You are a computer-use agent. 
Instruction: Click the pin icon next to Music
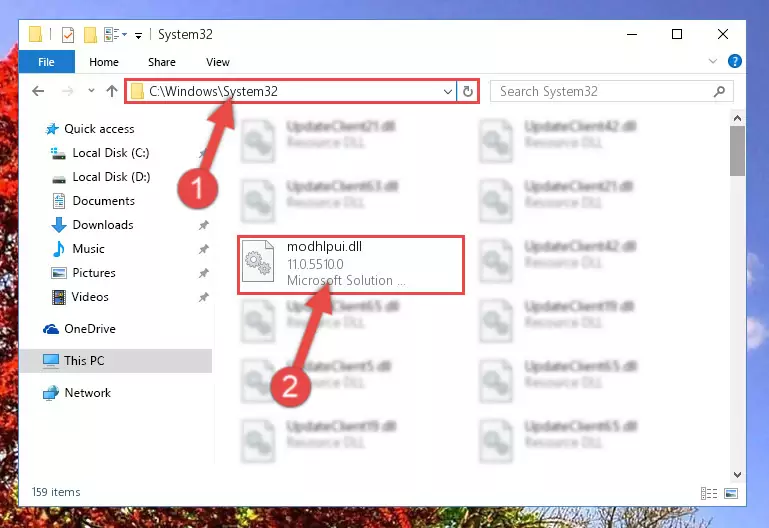click(x=204, y=249)
